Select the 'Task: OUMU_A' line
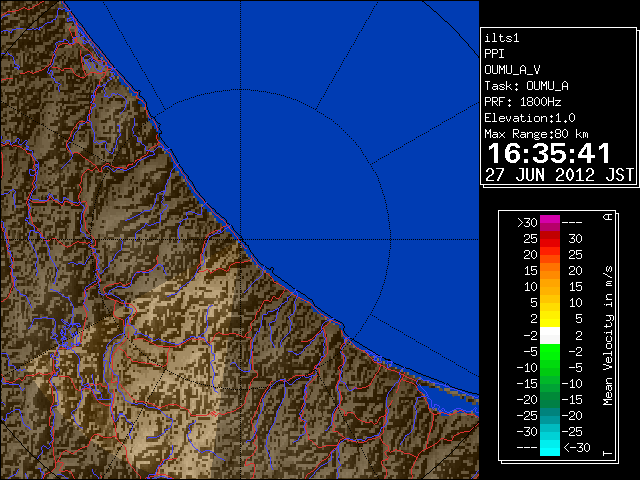This screenshot has width=640, height=480. (x=527, y=86)
